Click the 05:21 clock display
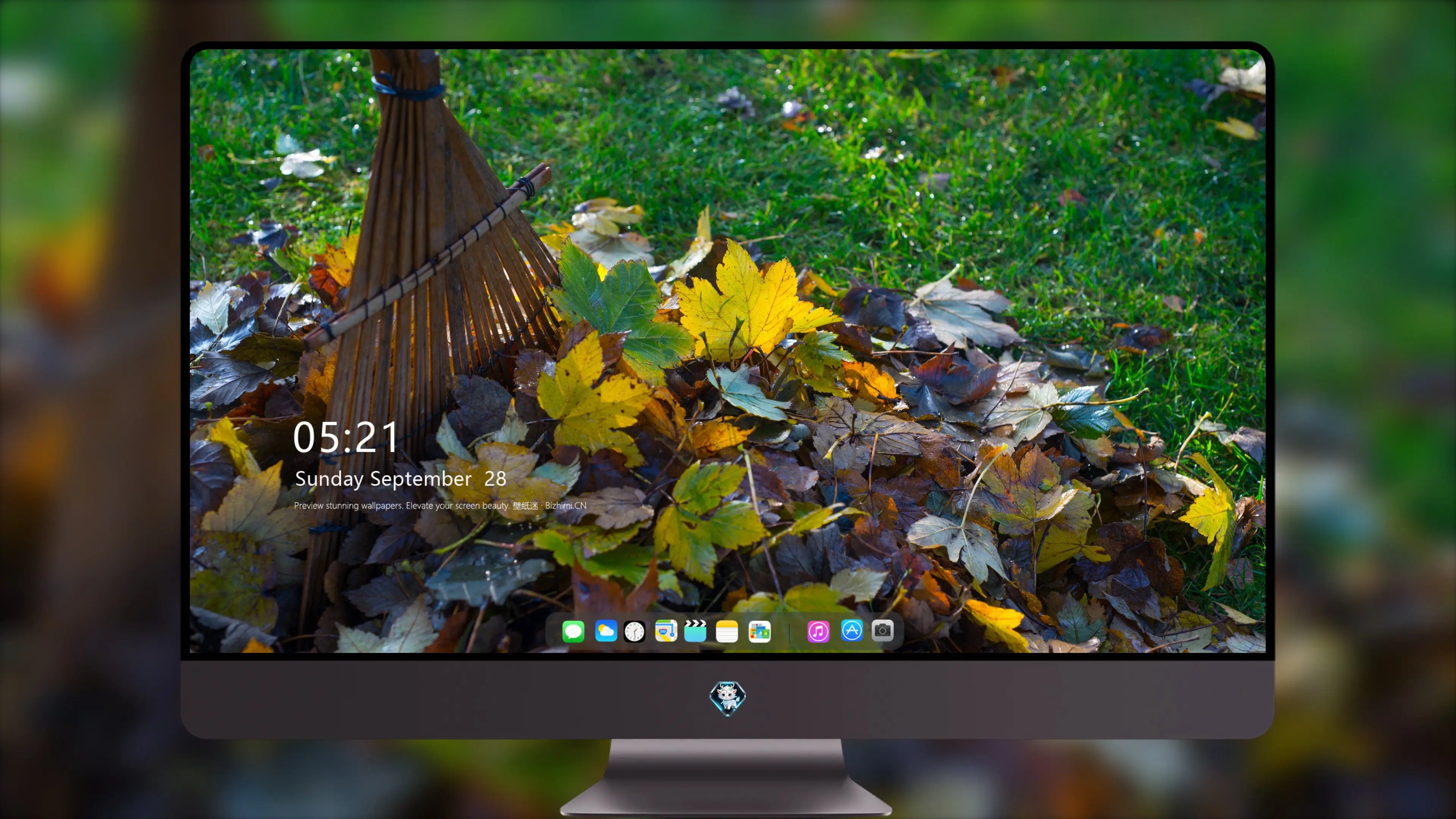The height and width of the screenshot is (819, 1456). 345,437
